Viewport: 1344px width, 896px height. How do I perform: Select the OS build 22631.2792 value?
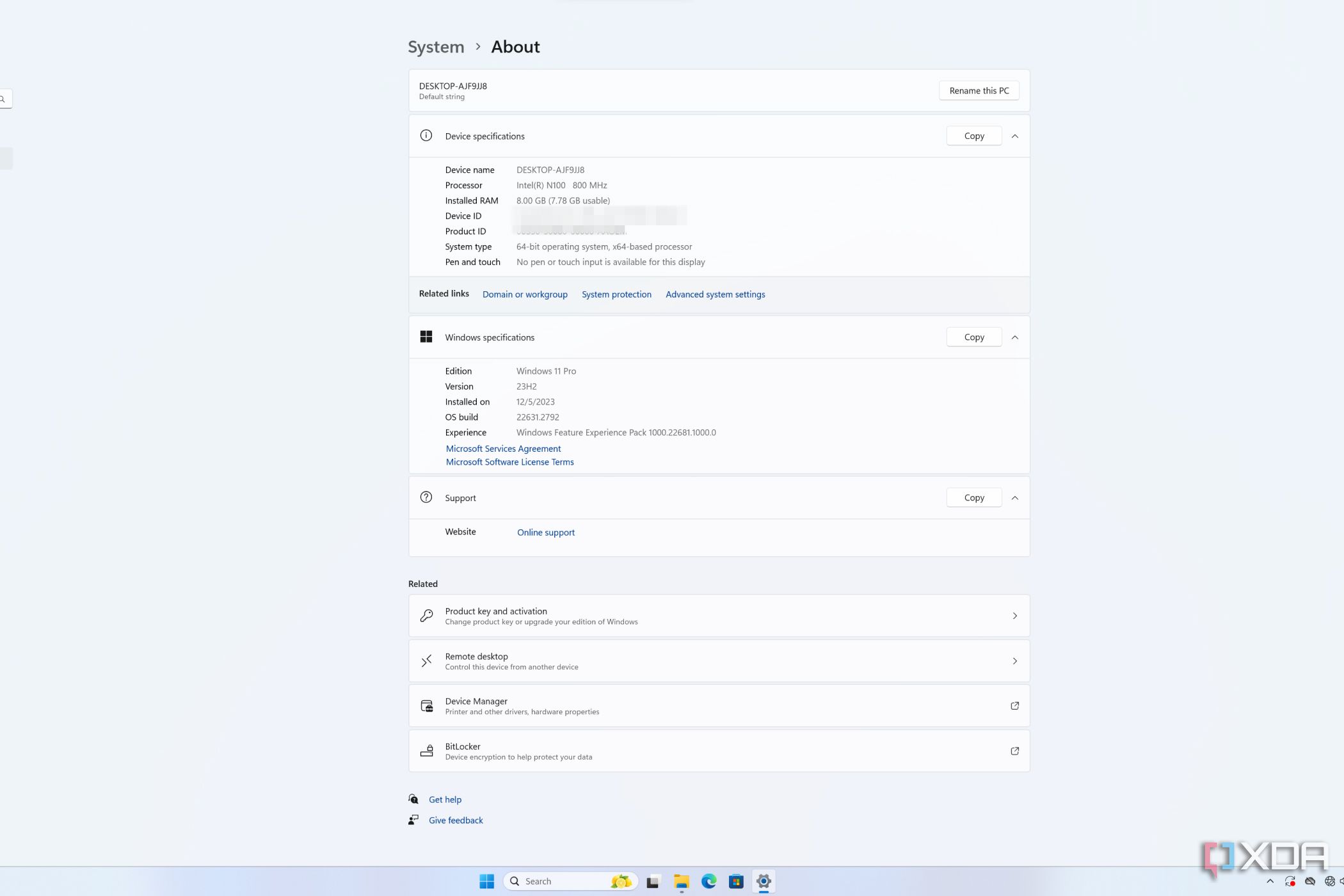pos(538,417)
